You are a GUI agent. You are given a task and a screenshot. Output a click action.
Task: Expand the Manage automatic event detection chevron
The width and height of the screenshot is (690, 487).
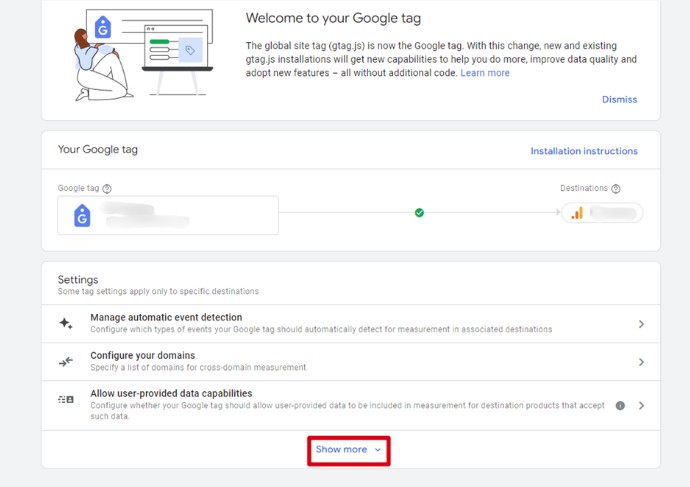641,324
